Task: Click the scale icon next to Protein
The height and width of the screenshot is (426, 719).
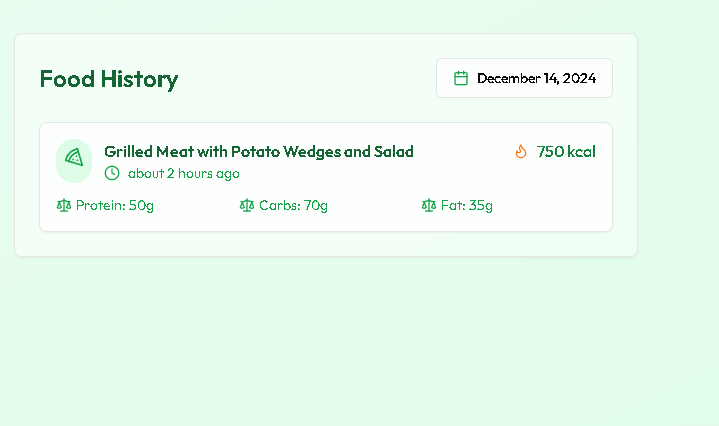Action: (64, 206)
